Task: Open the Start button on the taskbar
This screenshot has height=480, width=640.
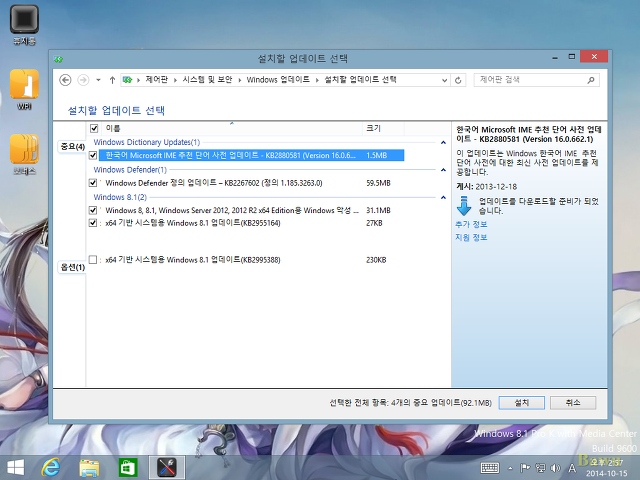Action: pyautogui.click(x=16, y=467)
